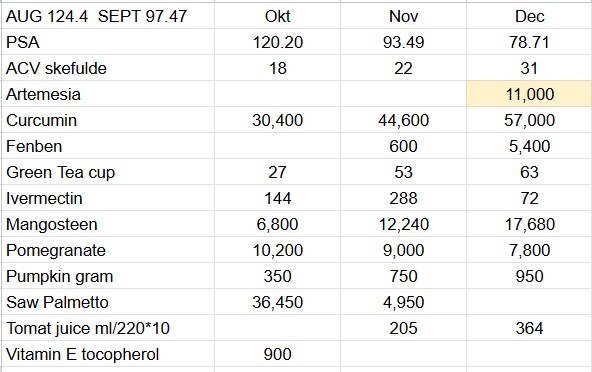Screen dimensions: 592x372
Task: Click the Pumpkin gram Dec value 950
Action: tap(529, 276)
